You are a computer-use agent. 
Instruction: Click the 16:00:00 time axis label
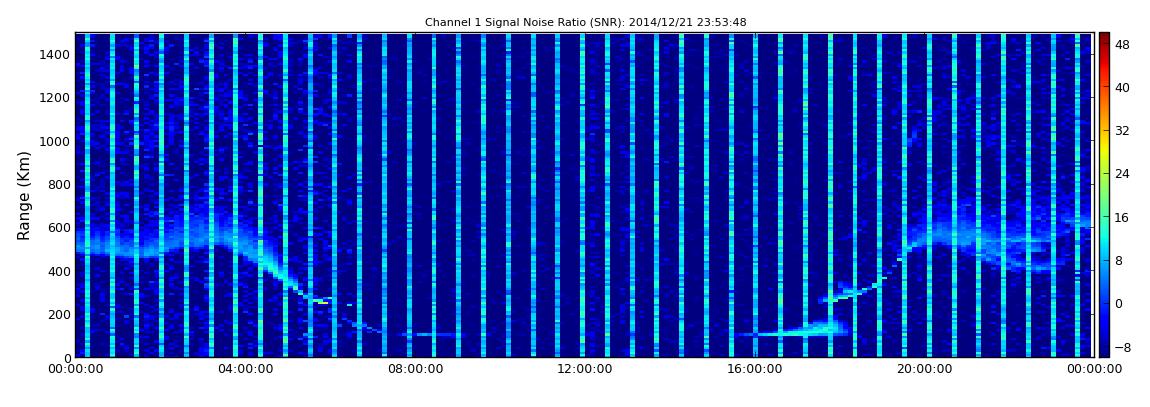pos(755,370)
